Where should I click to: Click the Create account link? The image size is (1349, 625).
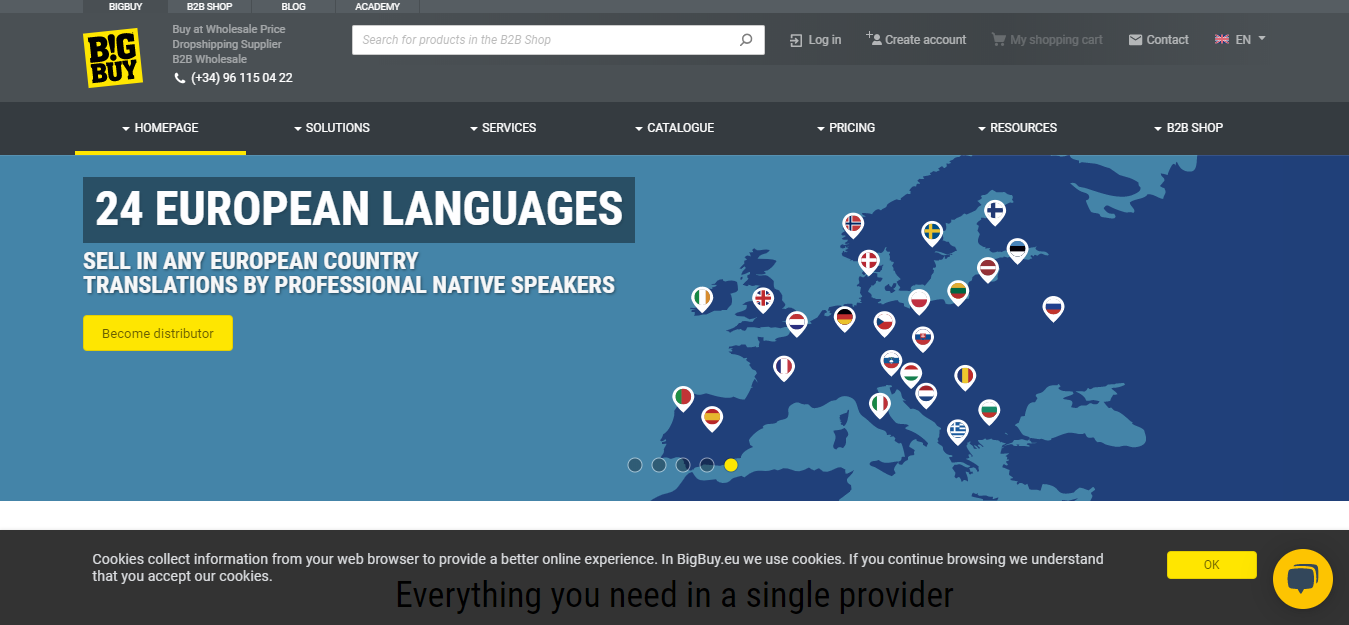pos(917,40)
